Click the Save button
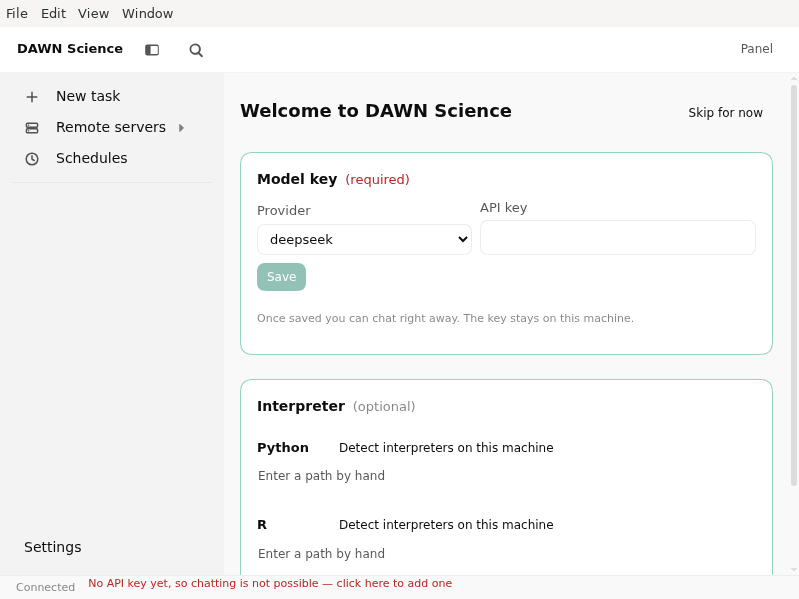 point(281,277)
